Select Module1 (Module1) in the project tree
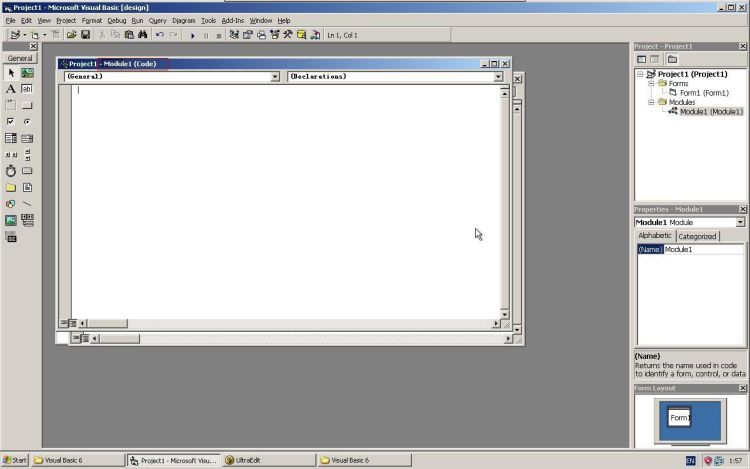The image size is (750, 469). pos(711,111)
